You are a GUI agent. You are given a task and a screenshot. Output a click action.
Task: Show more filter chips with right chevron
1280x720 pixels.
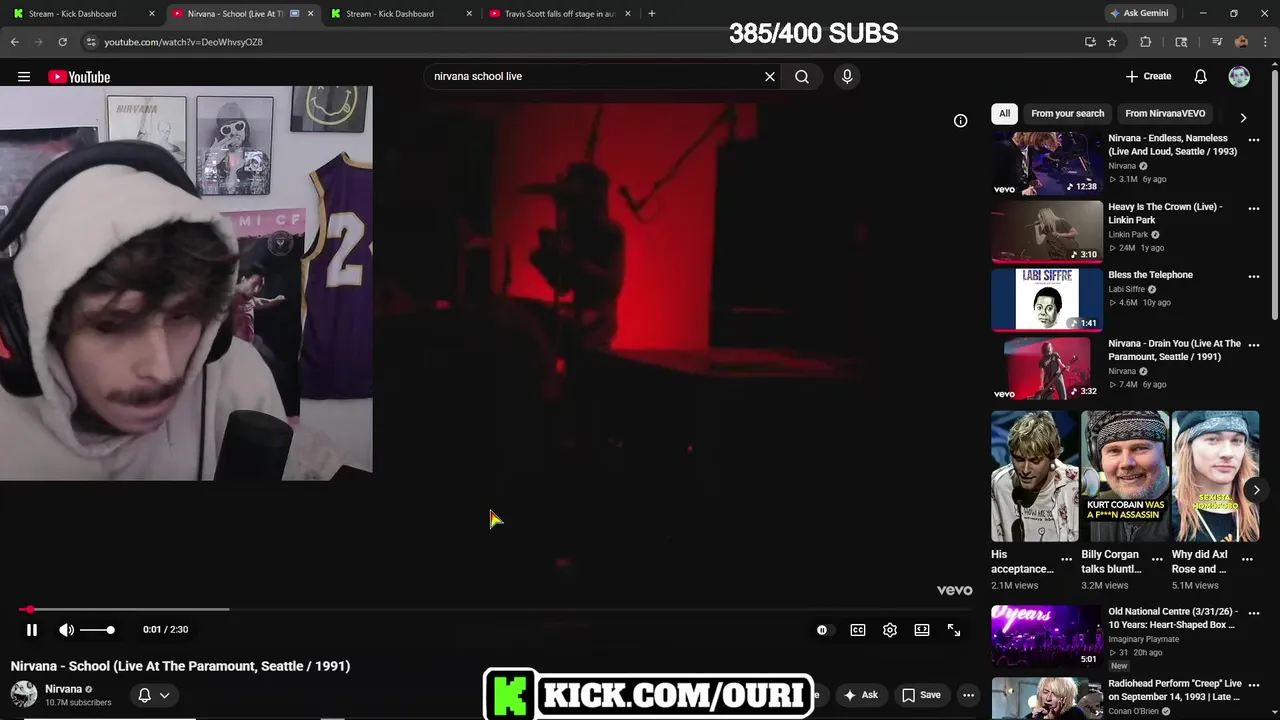click(1243, 117)
